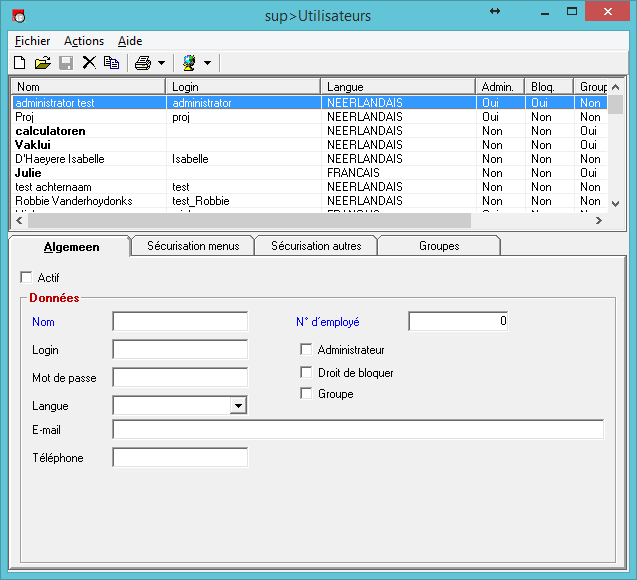Switch to the Groupes tab
This screenshot has width=637, height=580.
[439, 246]
